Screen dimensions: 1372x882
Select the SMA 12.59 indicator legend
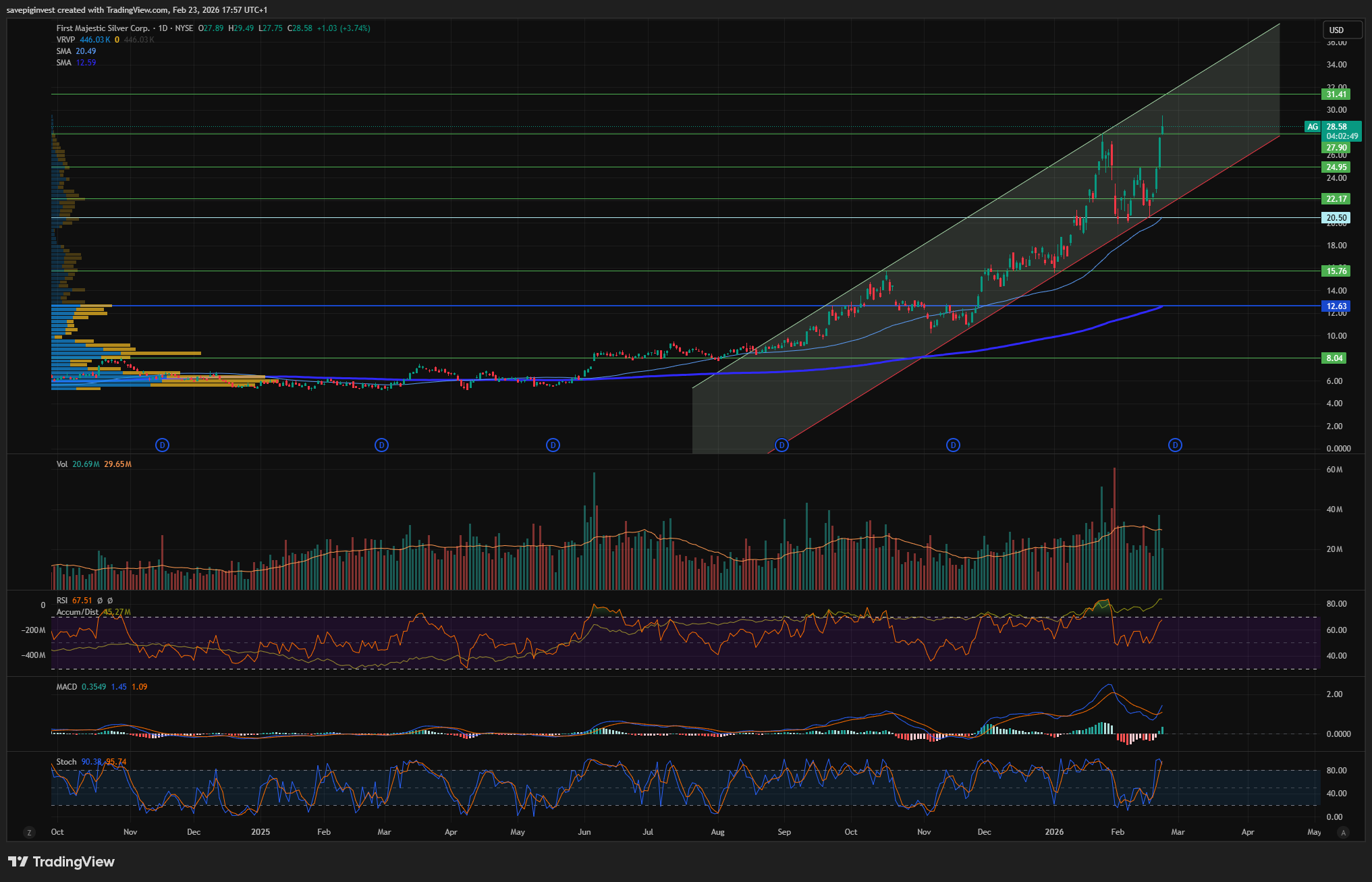point(64,63)
